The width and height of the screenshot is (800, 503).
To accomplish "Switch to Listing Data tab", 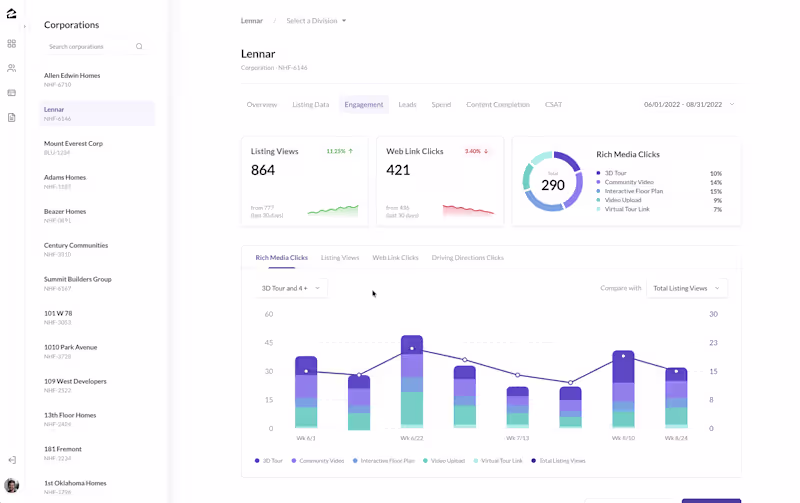I will point(311,105).
